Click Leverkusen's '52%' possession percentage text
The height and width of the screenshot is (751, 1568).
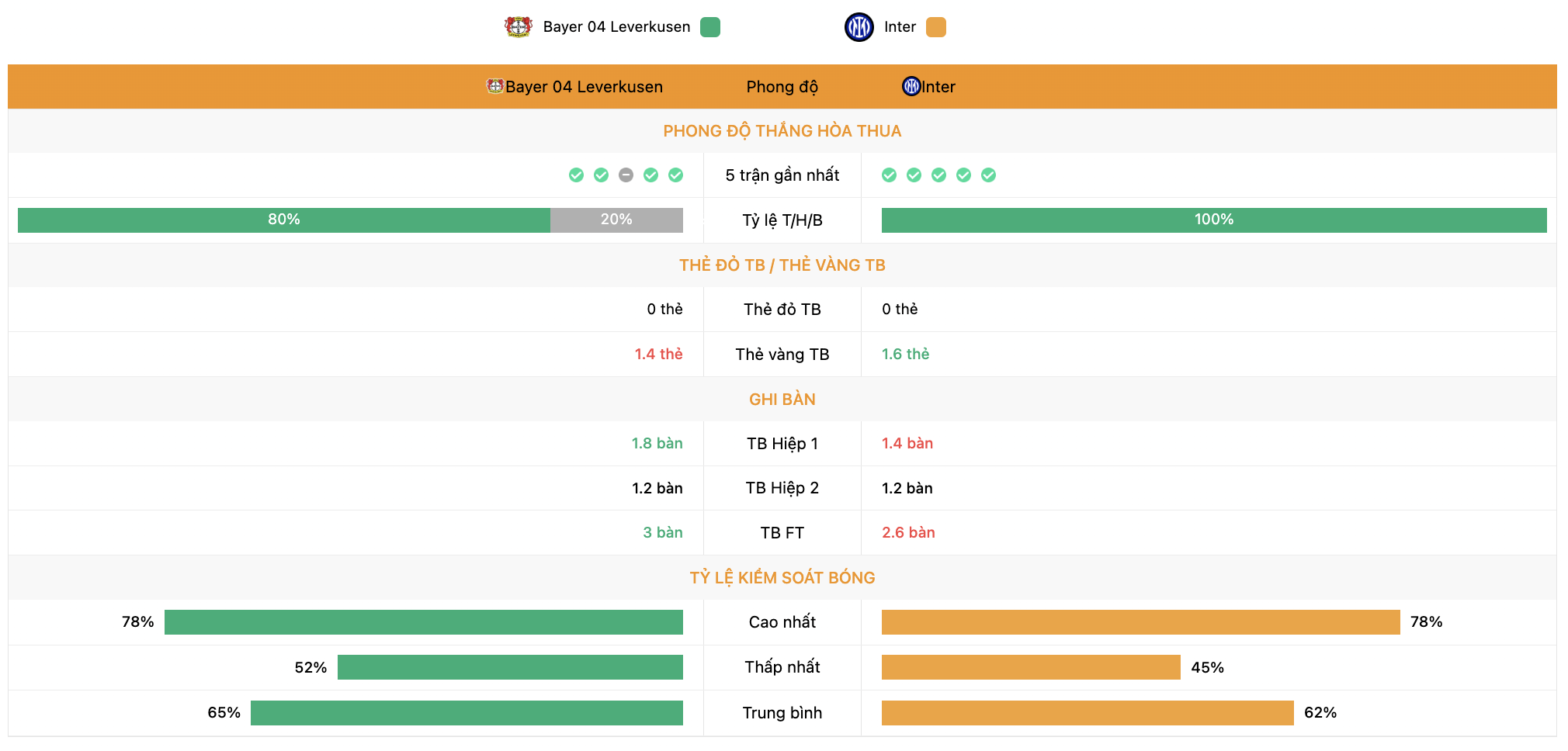[310, 668]
